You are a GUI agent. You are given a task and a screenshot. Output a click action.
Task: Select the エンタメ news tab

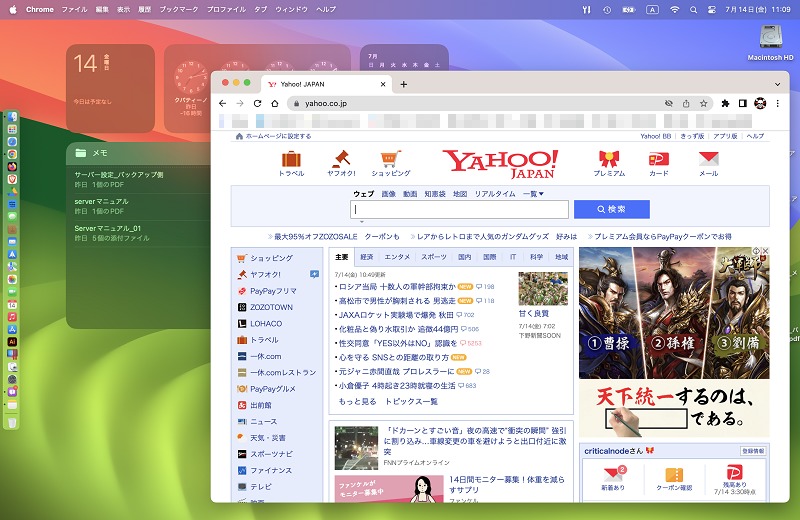tap(397, 257)
